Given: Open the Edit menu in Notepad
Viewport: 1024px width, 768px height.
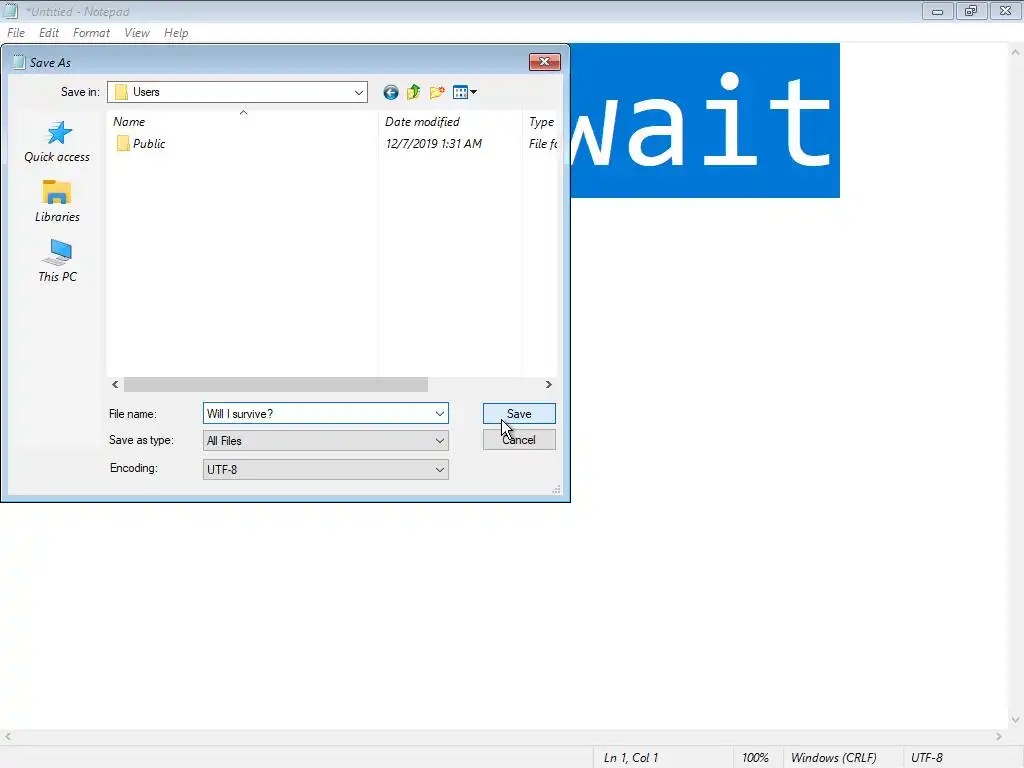Looking at the screenshot, I should 48,33.
